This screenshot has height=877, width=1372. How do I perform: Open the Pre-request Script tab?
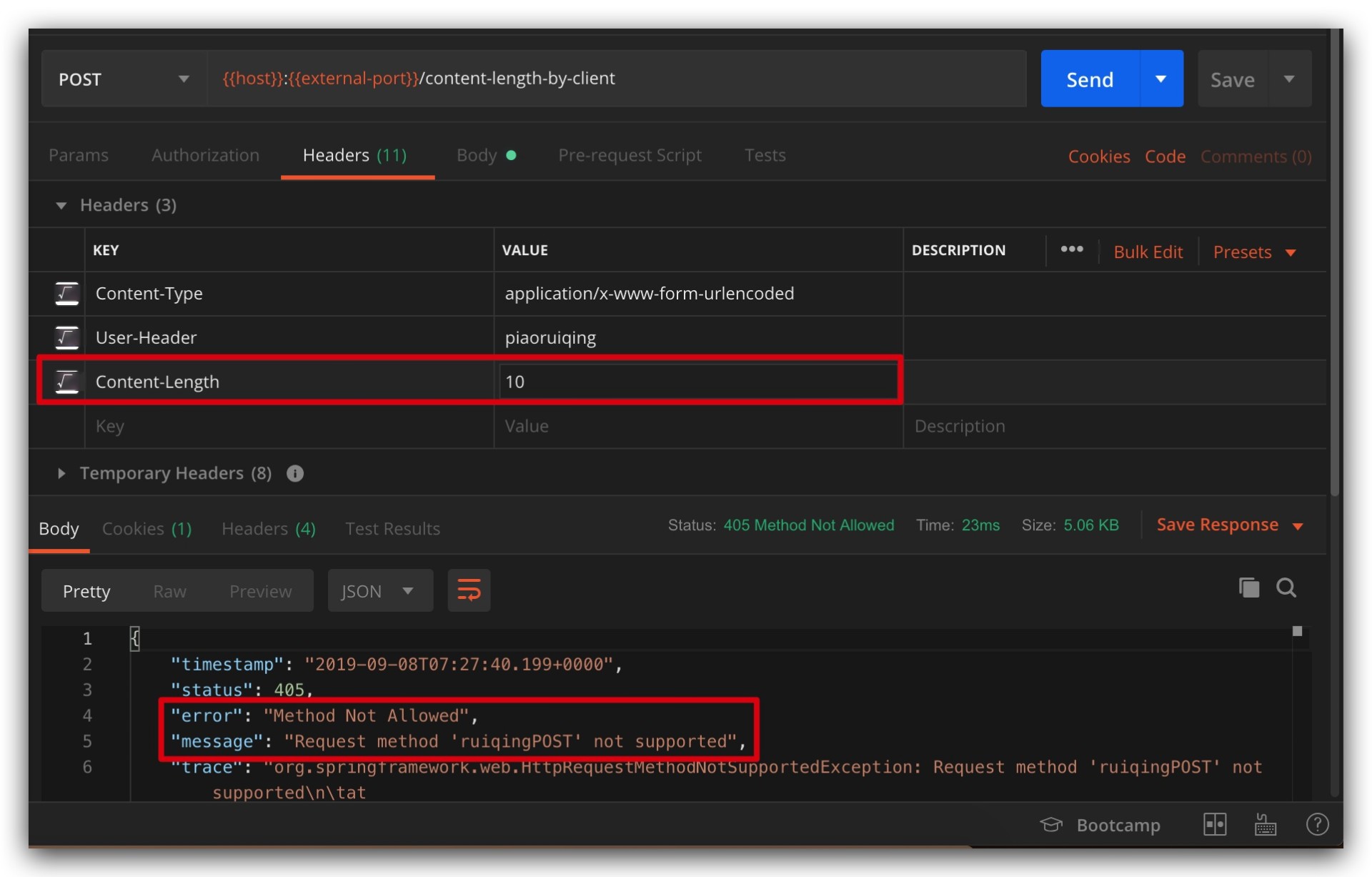point(630,155)
